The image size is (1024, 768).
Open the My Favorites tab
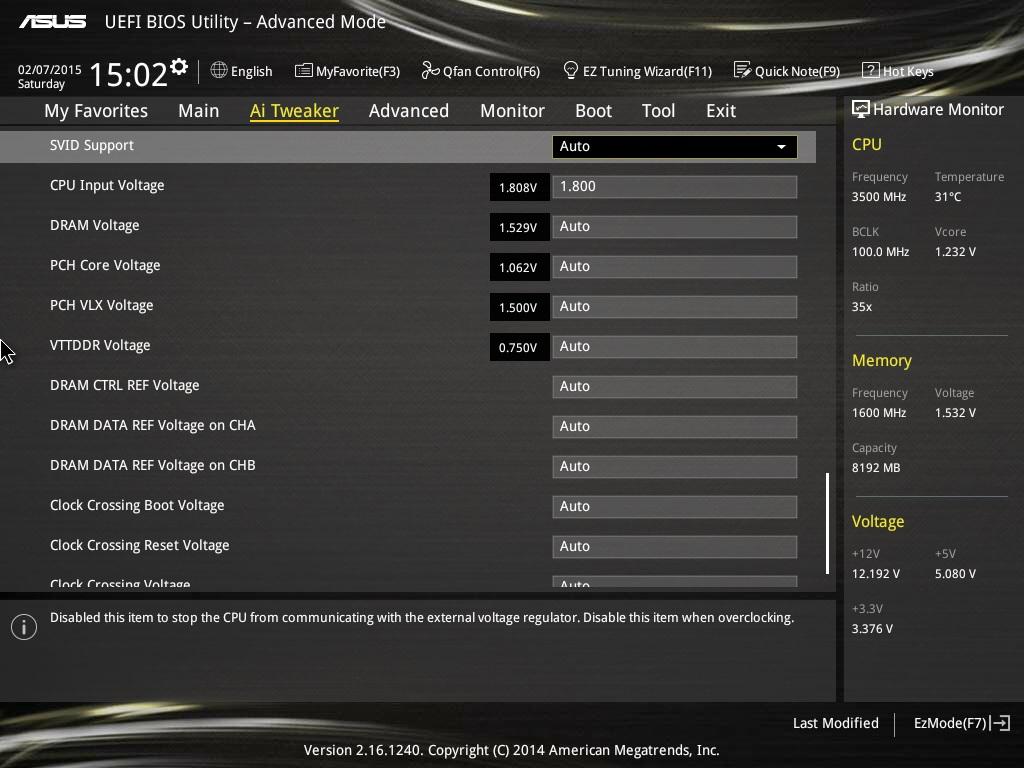96,111
